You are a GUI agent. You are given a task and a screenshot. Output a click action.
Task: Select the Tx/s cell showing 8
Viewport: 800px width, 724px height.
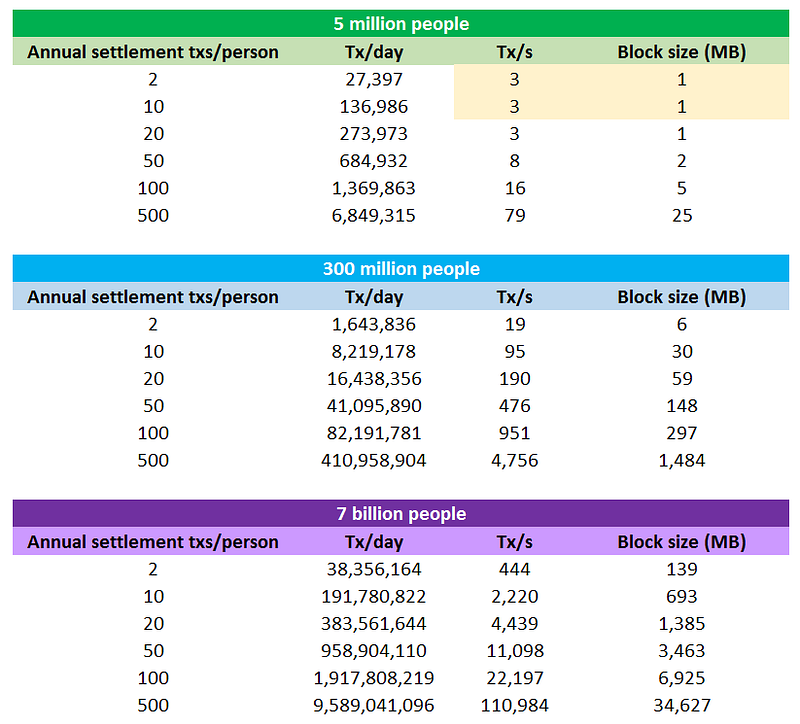(x=514, y=161)
